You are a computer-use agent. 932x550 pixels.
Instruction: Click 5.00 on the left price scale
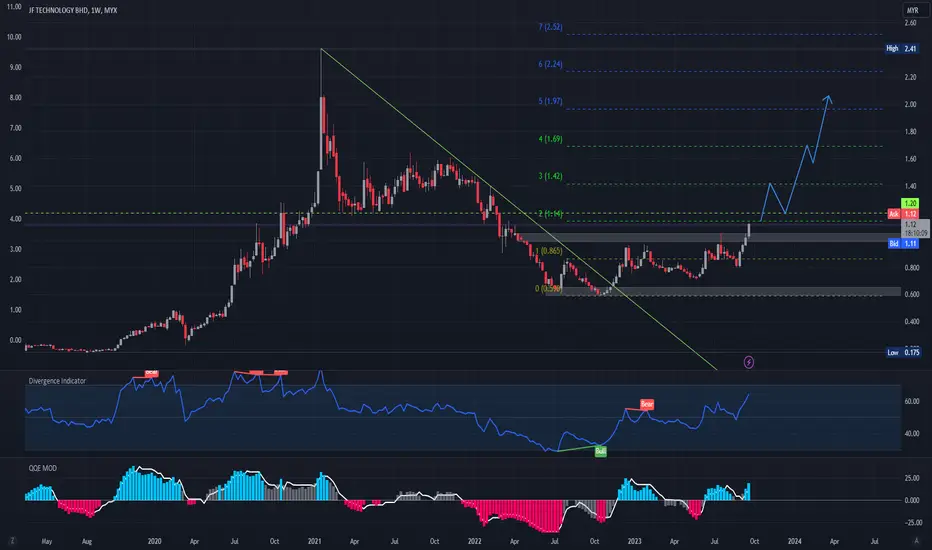click(x=15, y=188)
